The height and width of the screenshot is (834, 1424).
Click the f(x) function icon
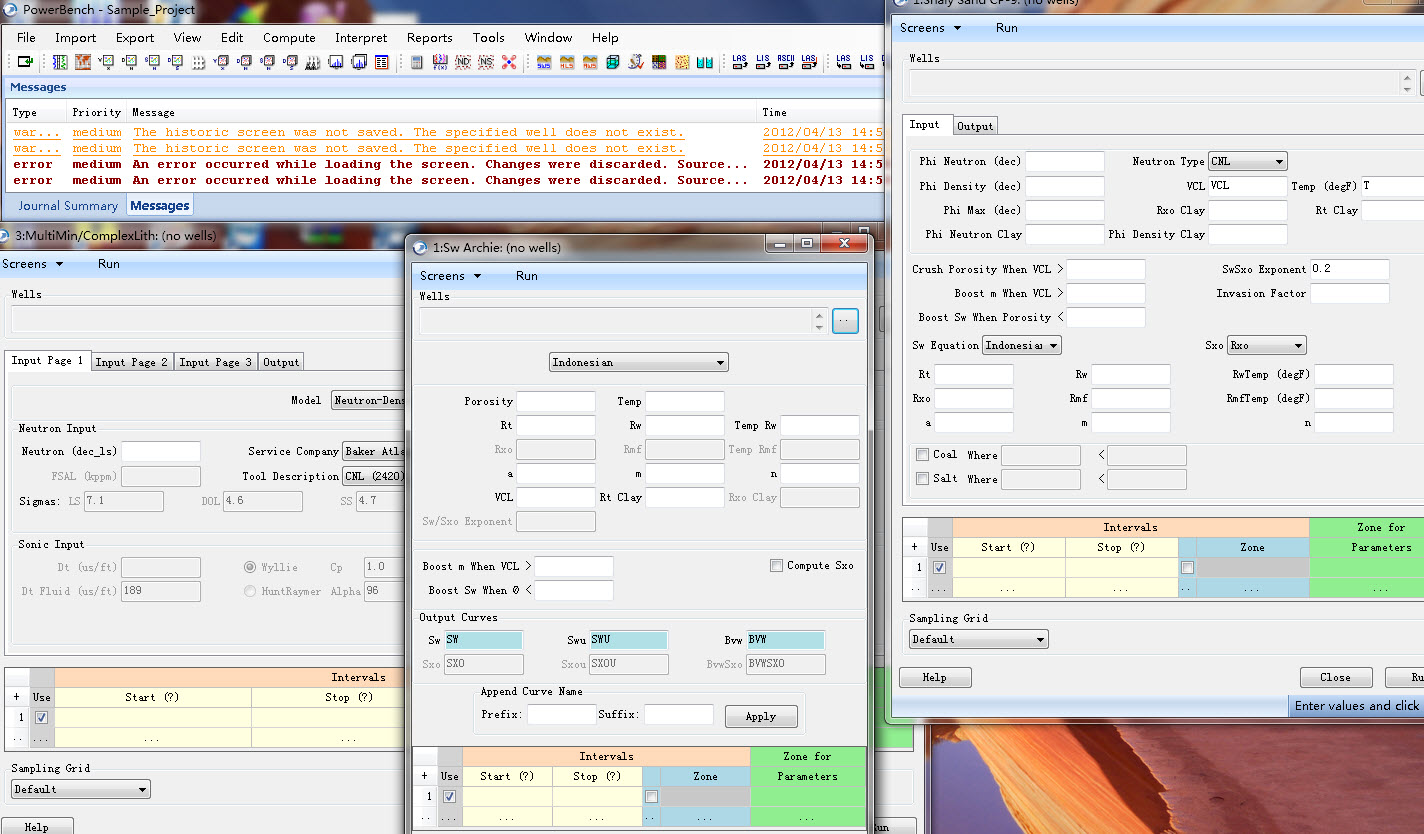[440, 62]
